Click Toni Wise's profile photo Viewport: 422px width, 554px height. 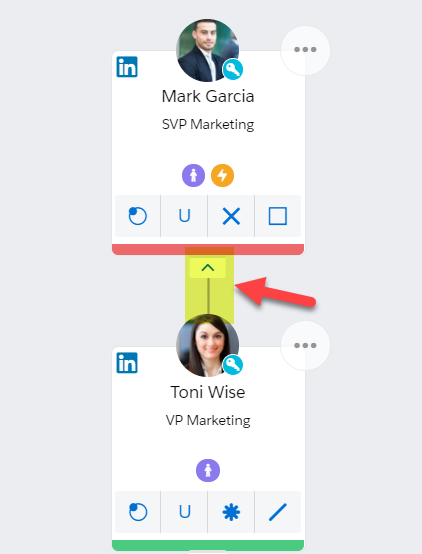[x=207, y=346]
